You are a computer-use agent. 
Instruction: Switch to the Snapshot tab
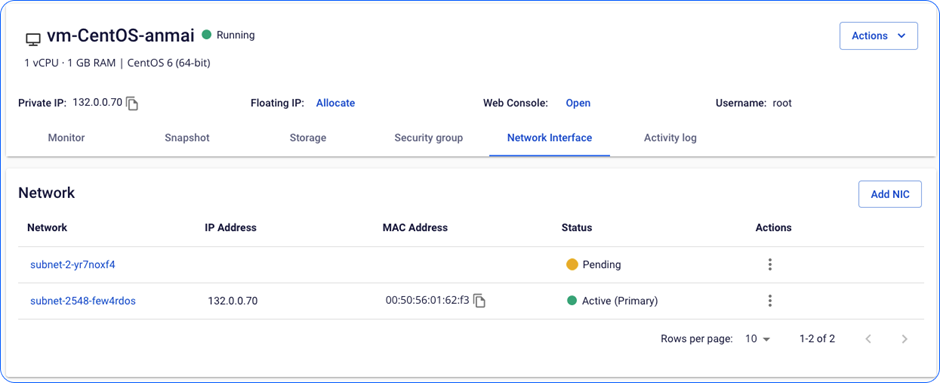[x=187, y=138]
